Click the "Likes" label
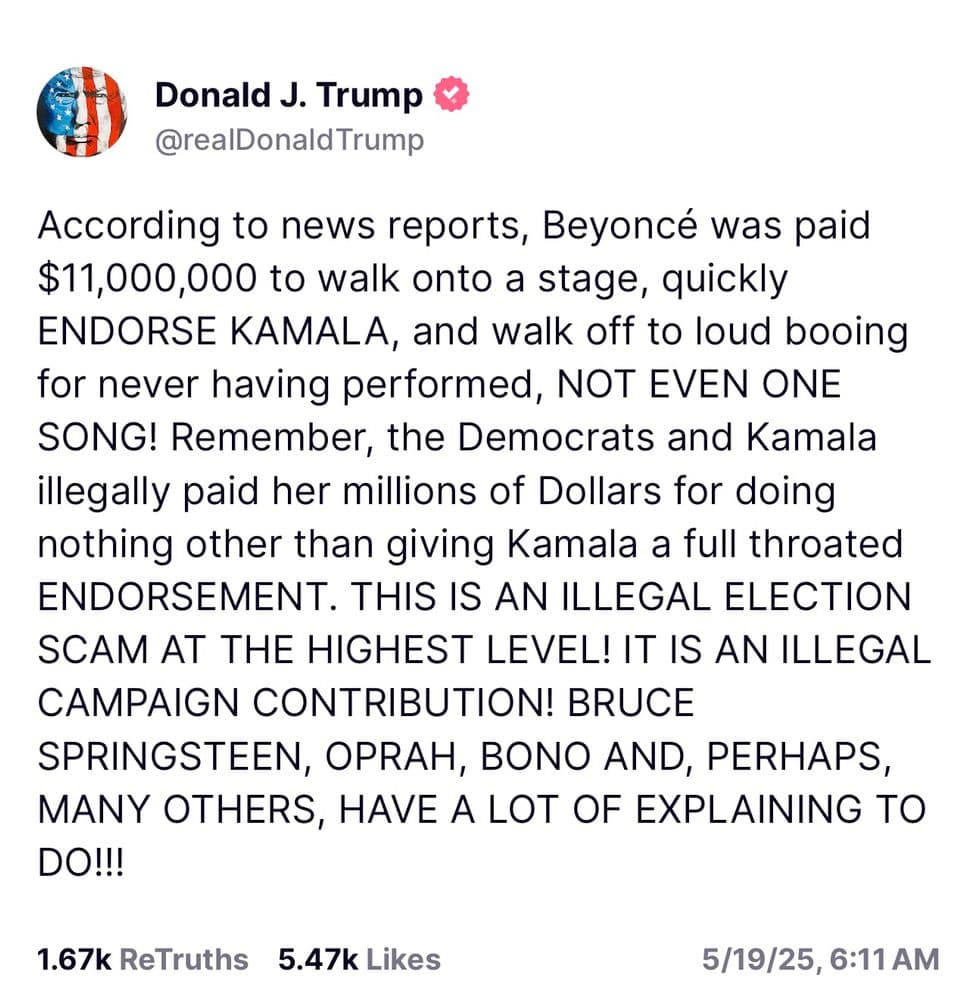 point(404,959)
